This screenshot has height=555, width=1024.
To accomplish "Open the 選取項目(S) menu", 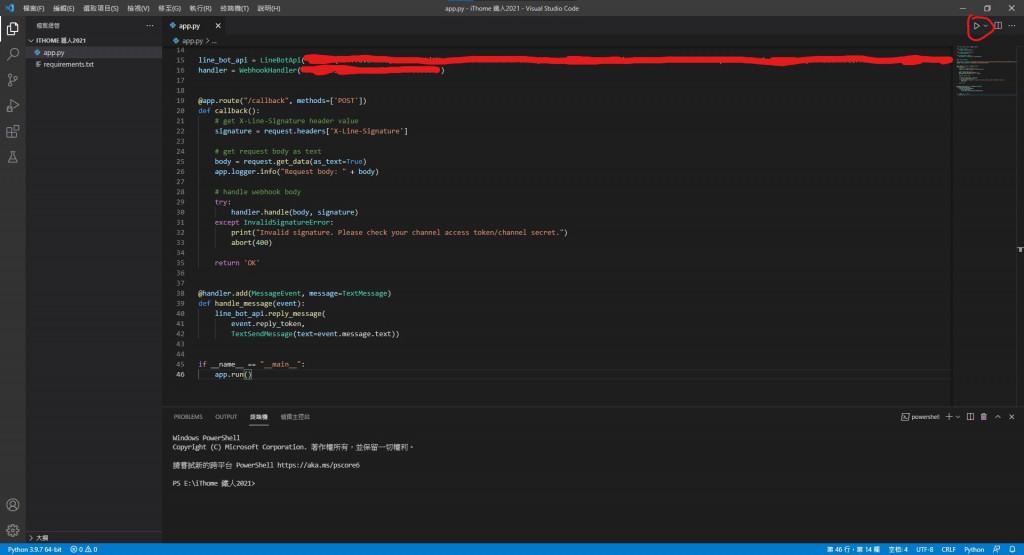I will pyautogui.click(x=101, y=8).
